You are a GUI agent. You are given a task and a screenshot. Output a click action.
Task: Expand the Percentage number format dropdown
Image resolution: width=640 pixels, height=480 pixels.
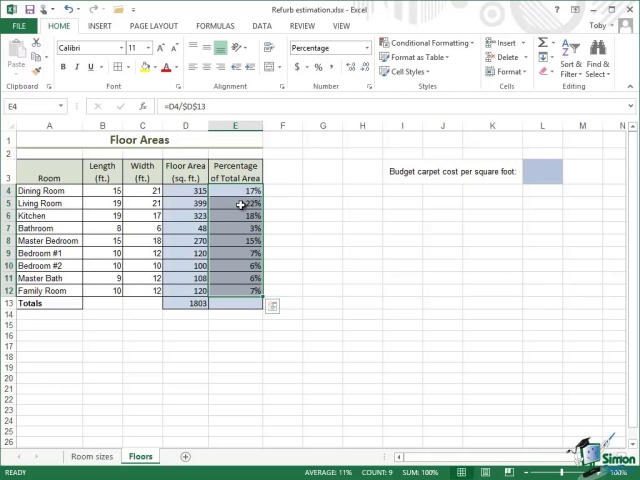(367, 48)
